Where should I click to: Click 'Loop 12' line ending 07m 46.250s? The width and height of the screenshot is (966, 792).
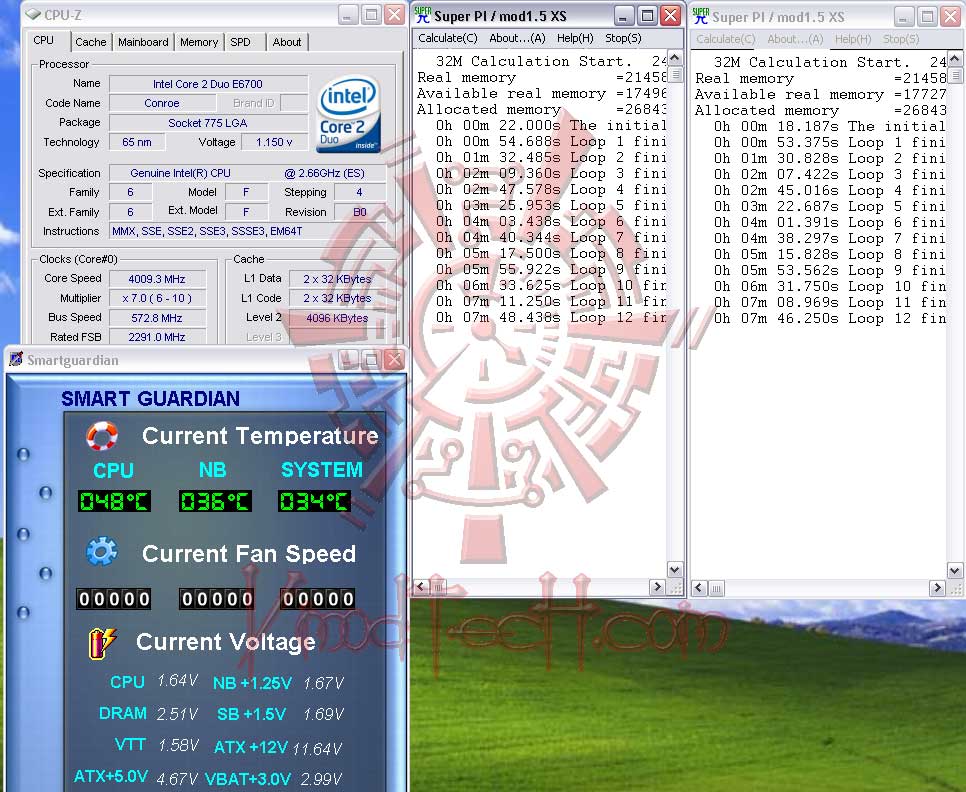pyautogui.click(x=829, y=318)
